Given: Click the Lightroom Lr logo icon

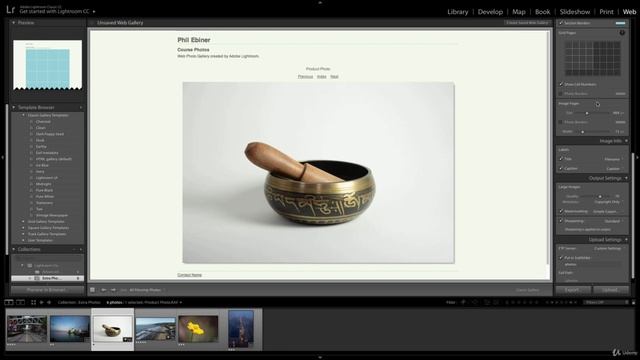Looking at the screenshot, I should [x=11, y=10].
